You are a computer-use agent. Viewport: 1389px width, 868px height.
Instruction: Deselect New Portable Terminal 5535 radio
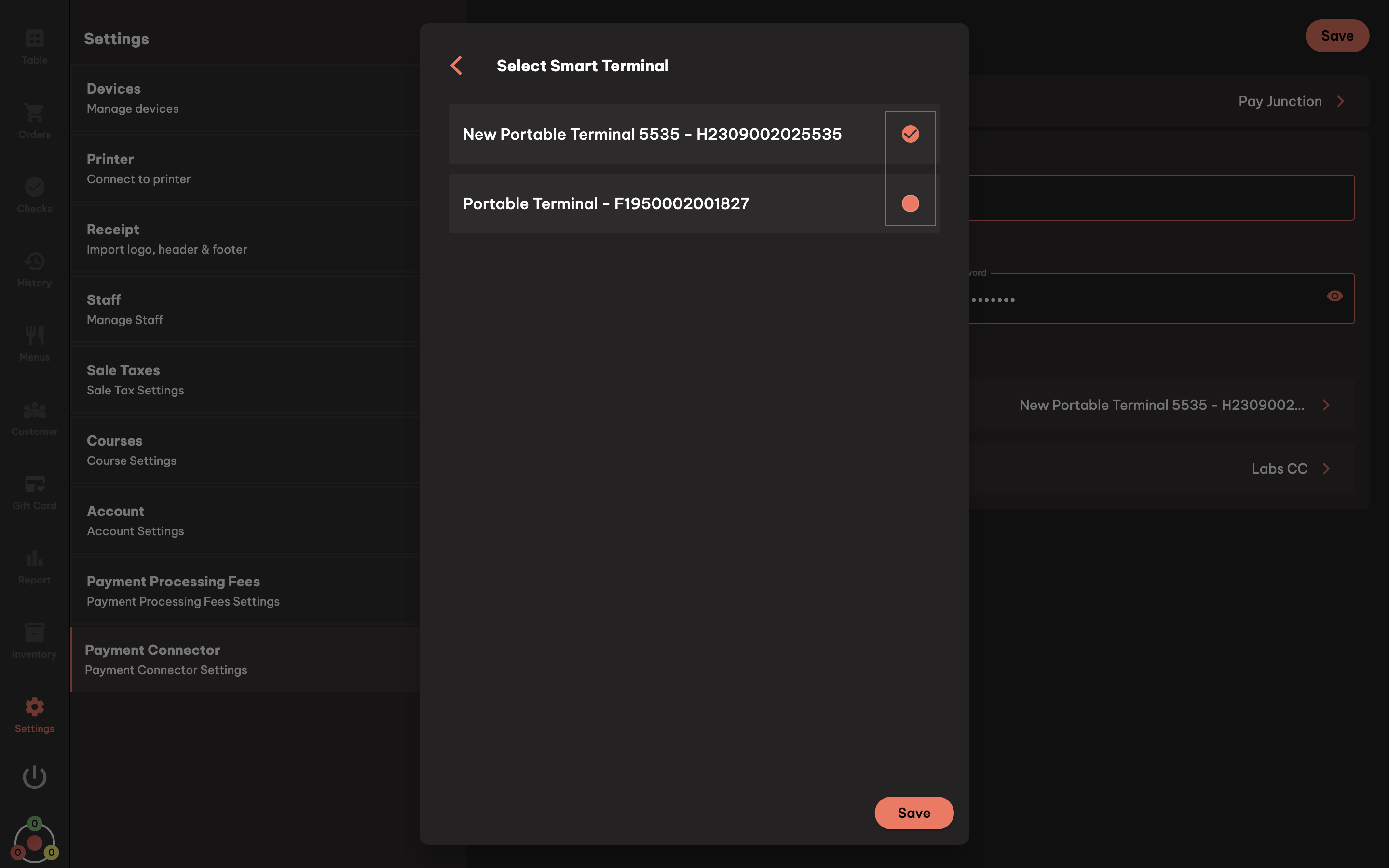click(910, 135)
